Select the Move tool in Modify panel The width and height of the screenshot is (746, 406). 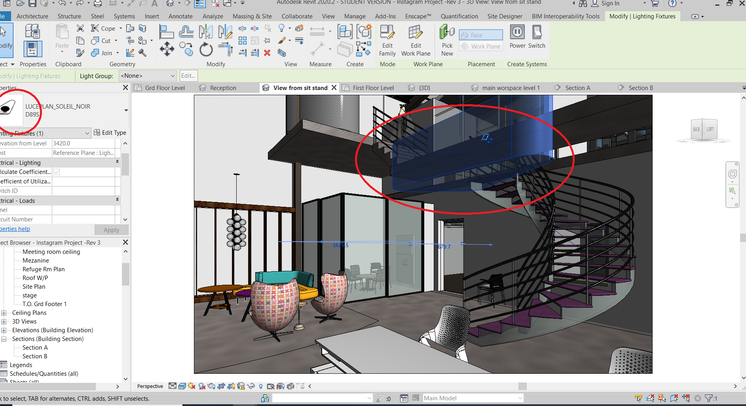(167, 49)
